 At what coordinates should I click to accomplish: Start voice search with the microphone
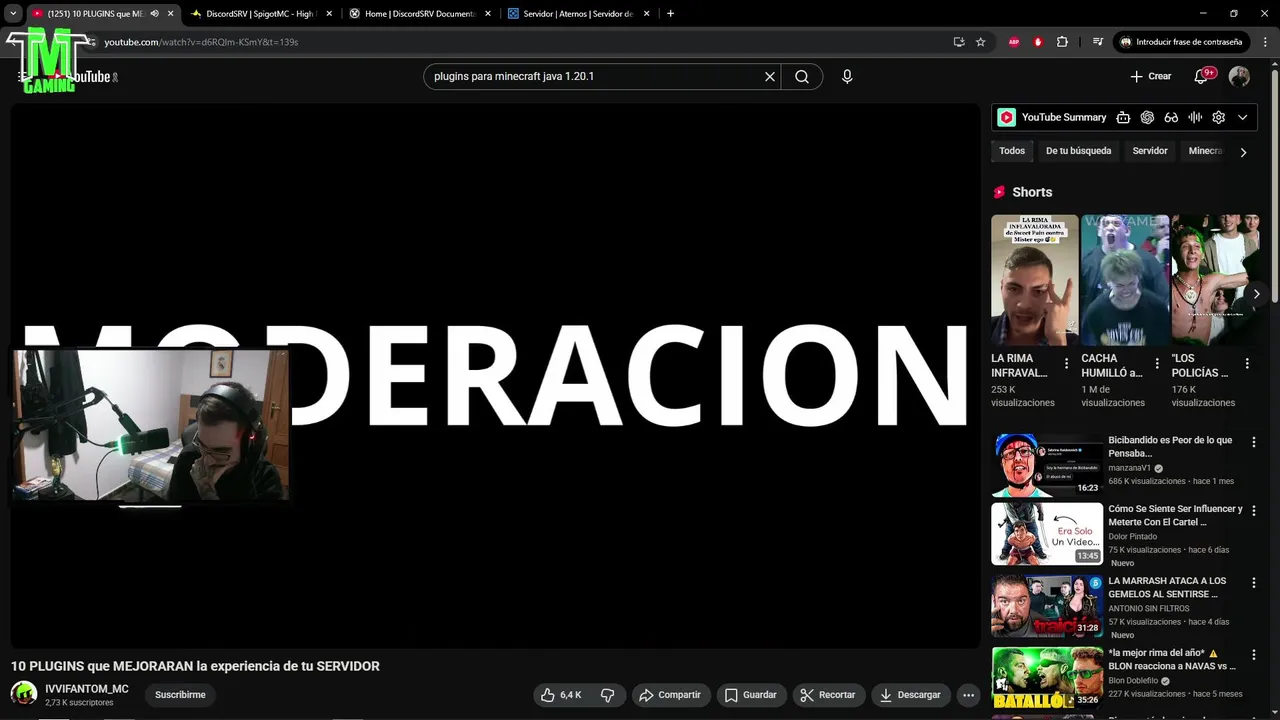pyautogui.click(x=847, y=76)
